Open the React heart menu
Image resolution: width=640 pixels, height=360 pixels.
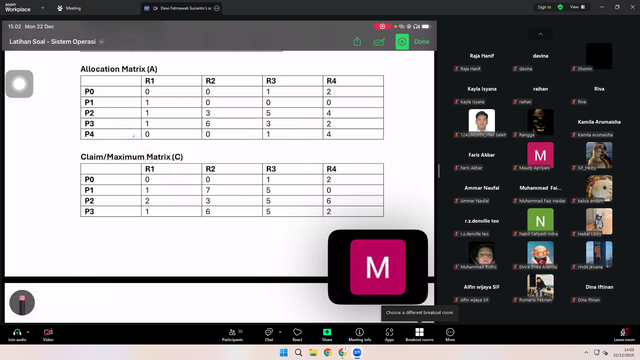coord(297,334)
